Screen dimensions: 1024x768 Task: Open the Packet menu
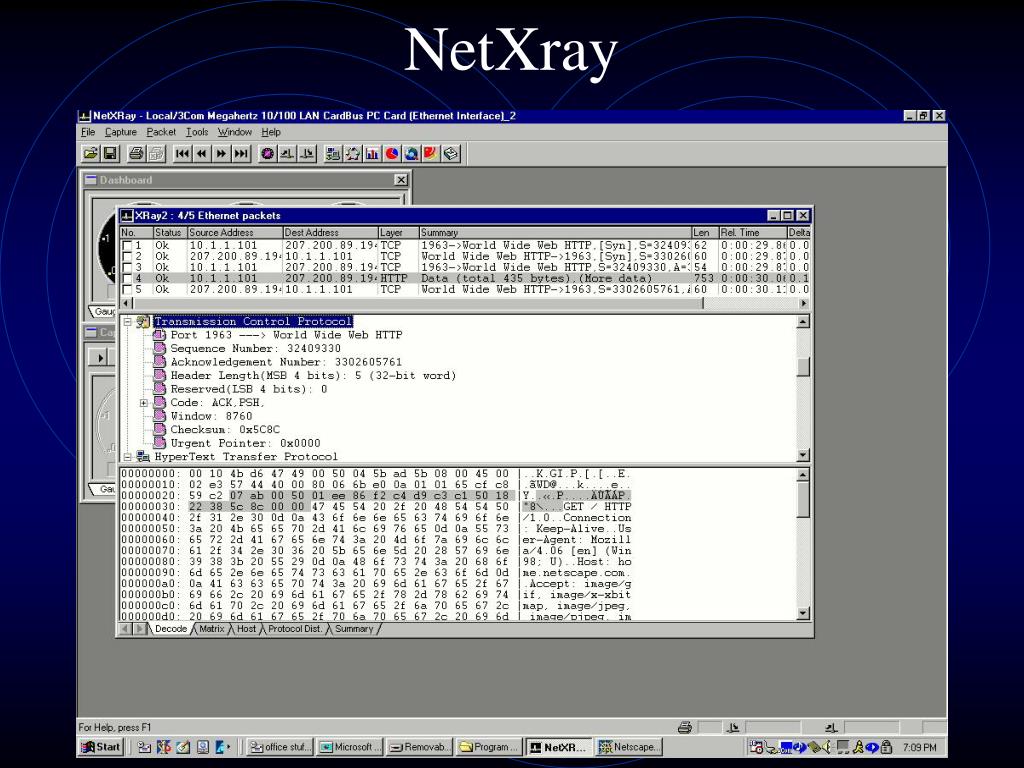(x=161, y=132)
